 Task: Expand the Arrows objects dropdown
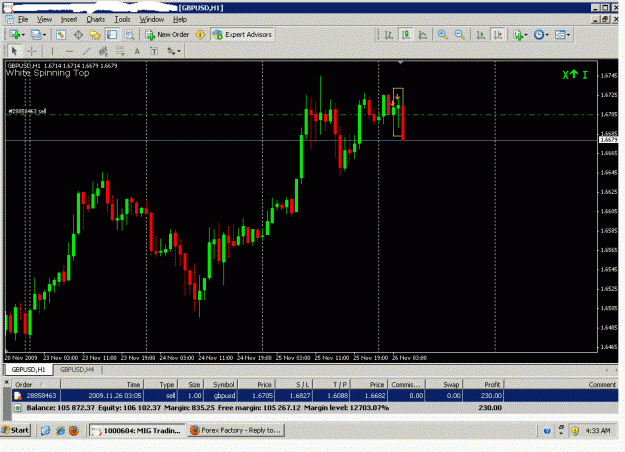173,51
